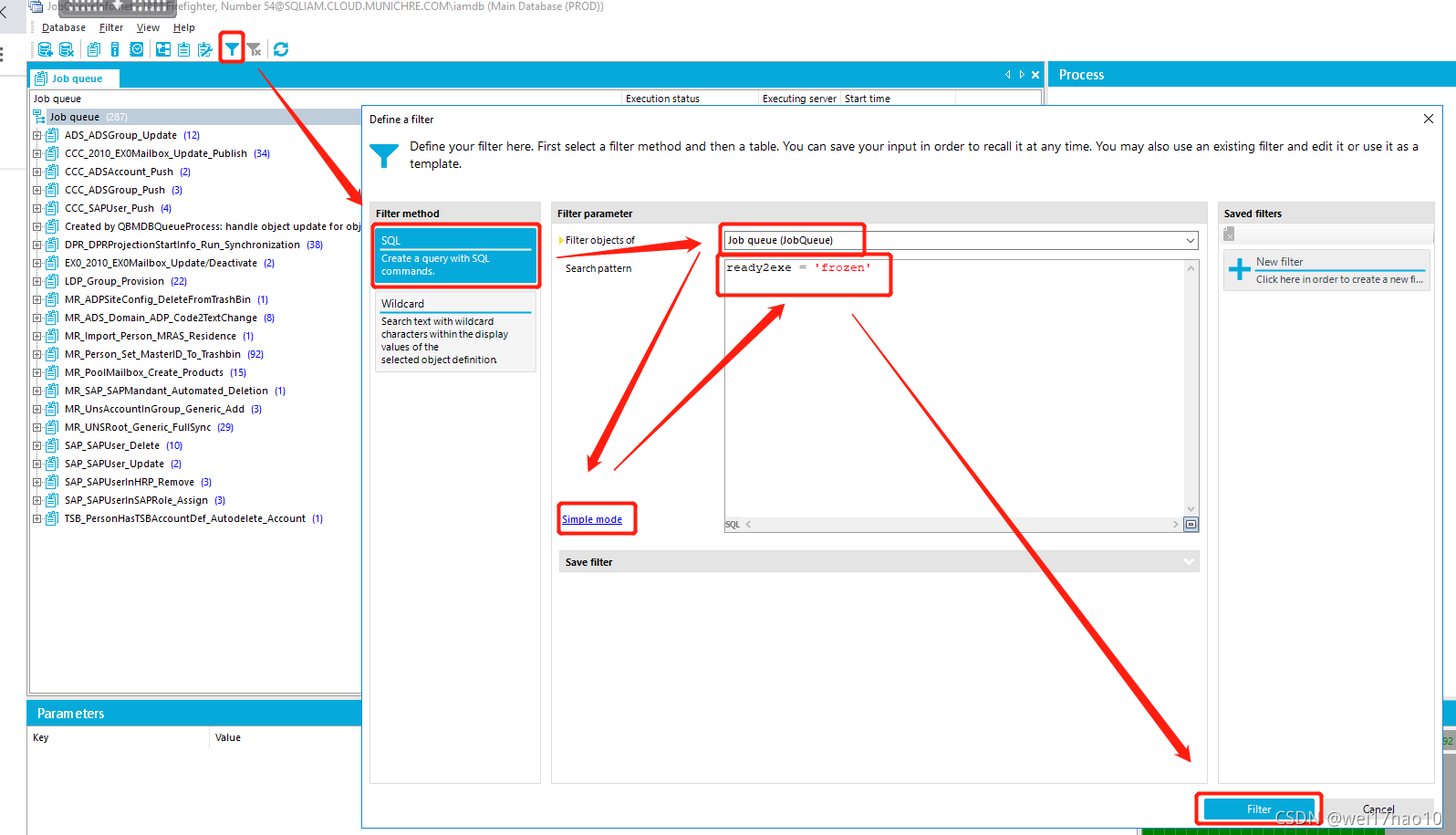
Task: Select the MR_PoolMailbox_Create_Products row
Action: pyautogui.click(x=155, y=372)
